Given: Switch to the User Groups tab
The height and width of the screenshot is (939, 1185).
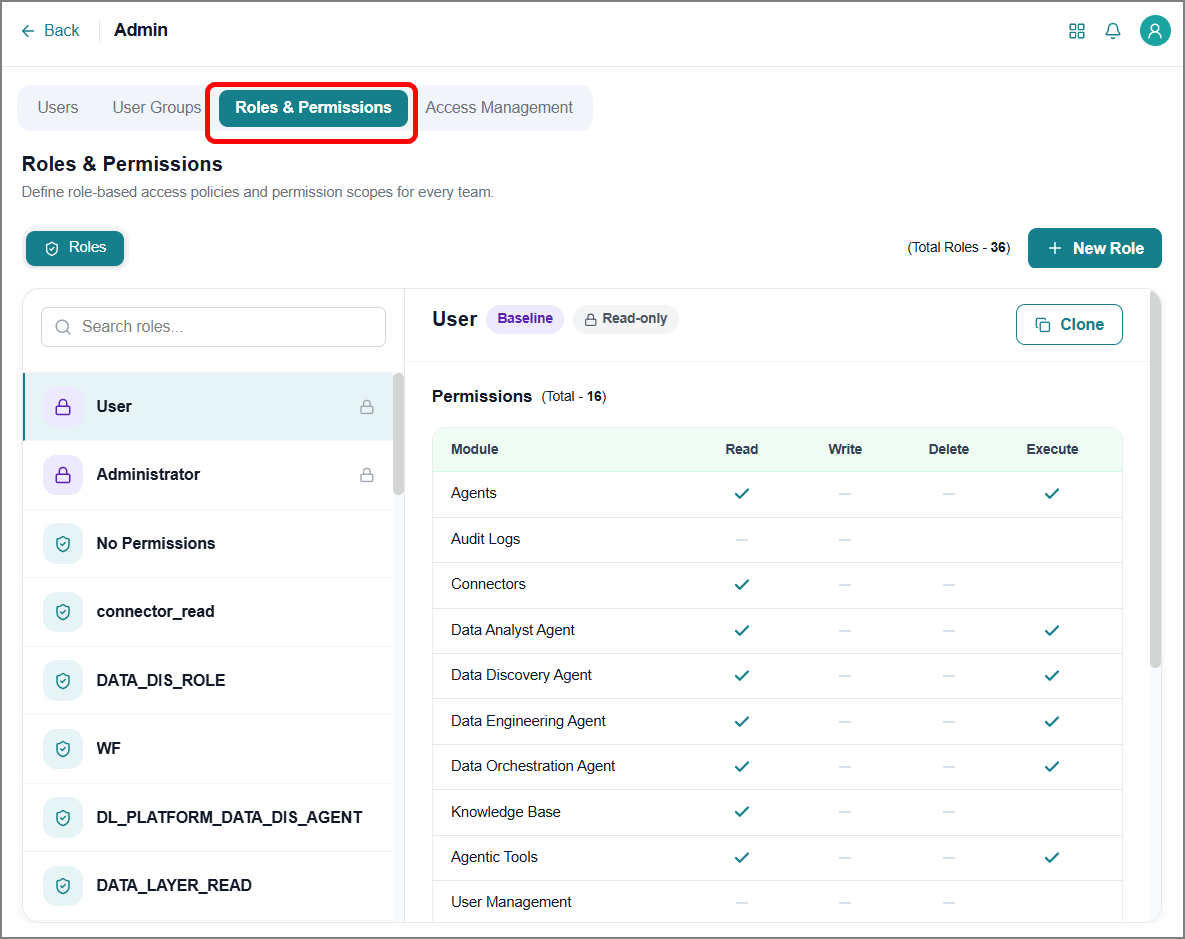Looking at the screenshot, I should (x=156, y=107).
